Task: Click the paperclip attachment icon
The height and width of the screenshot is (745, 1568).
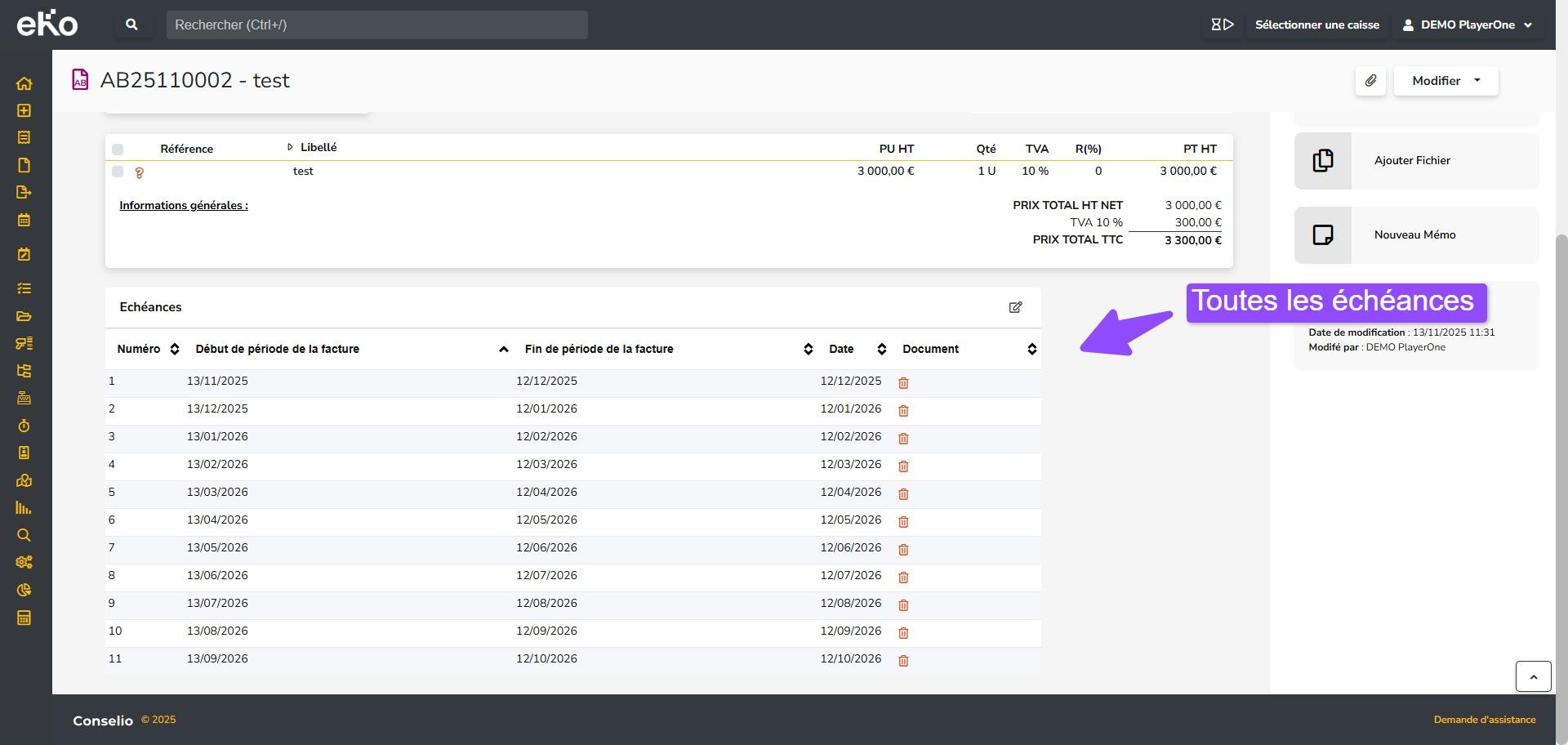Action: [x=1370, y=81]
